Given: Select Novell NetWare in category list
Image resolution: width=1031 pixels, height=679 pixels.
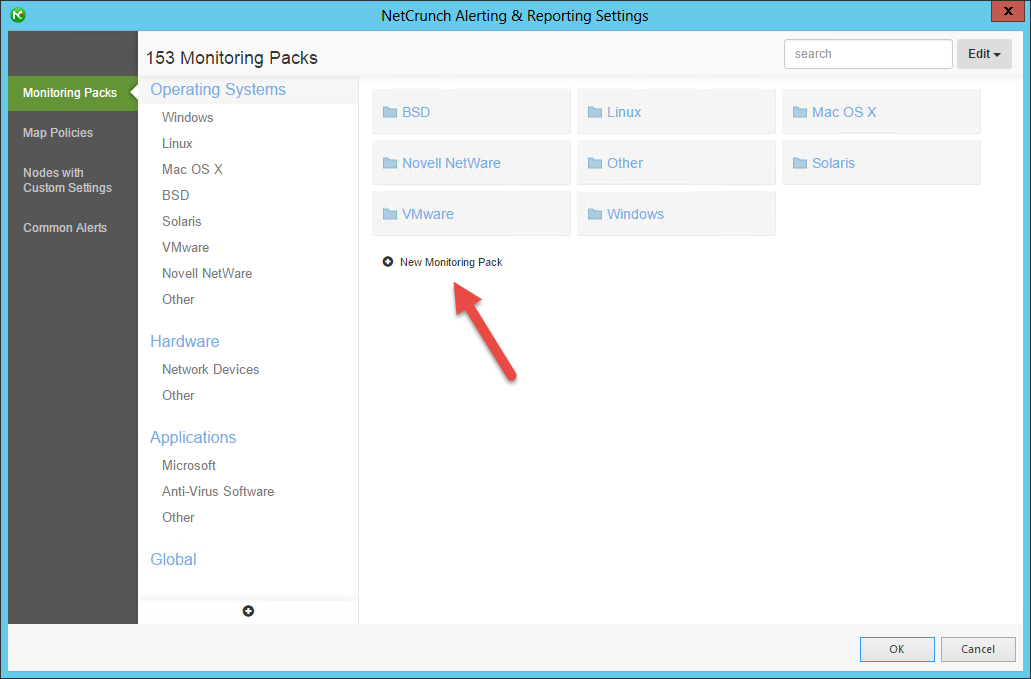Looking at the screenshot, I should (x=207, y=273).
